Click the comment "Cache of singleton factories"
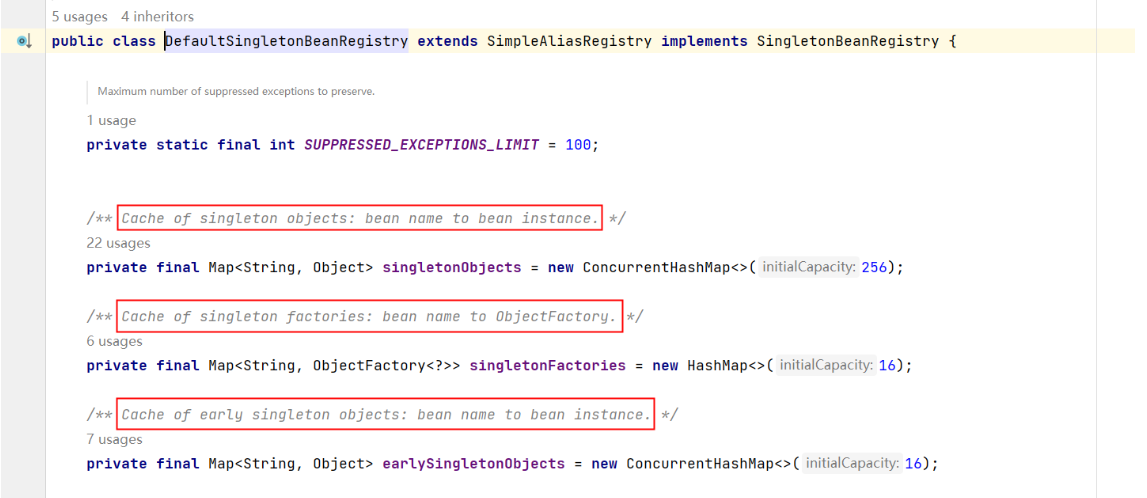 (369, 317)
